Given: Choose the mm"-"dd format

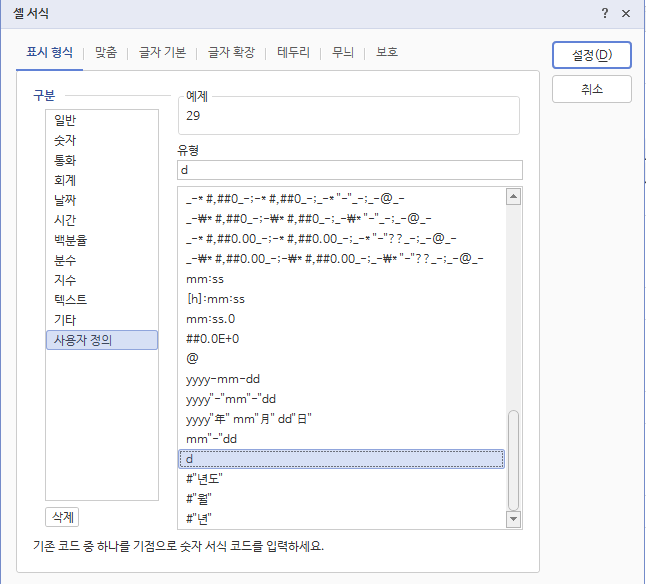Looking at the screenshot, I should tap(342, 439).
